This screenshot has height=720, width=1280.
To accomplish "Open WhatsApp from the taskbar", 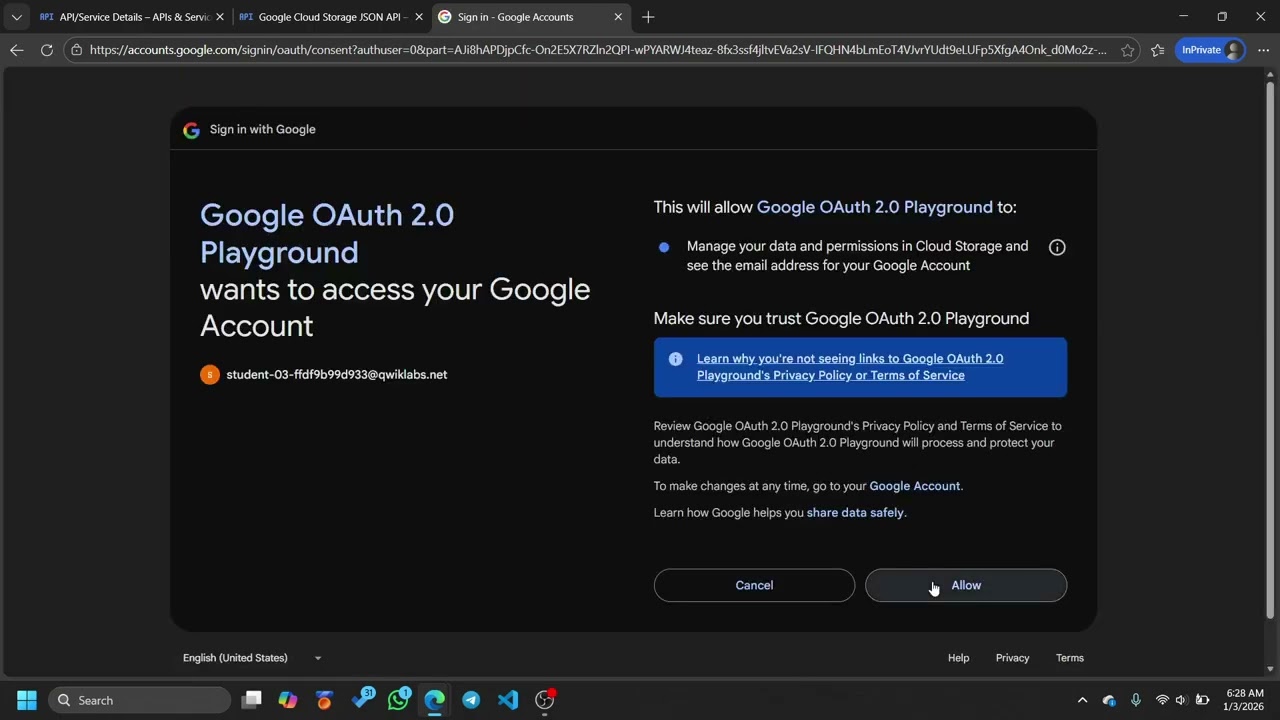I will click(398, 700).
